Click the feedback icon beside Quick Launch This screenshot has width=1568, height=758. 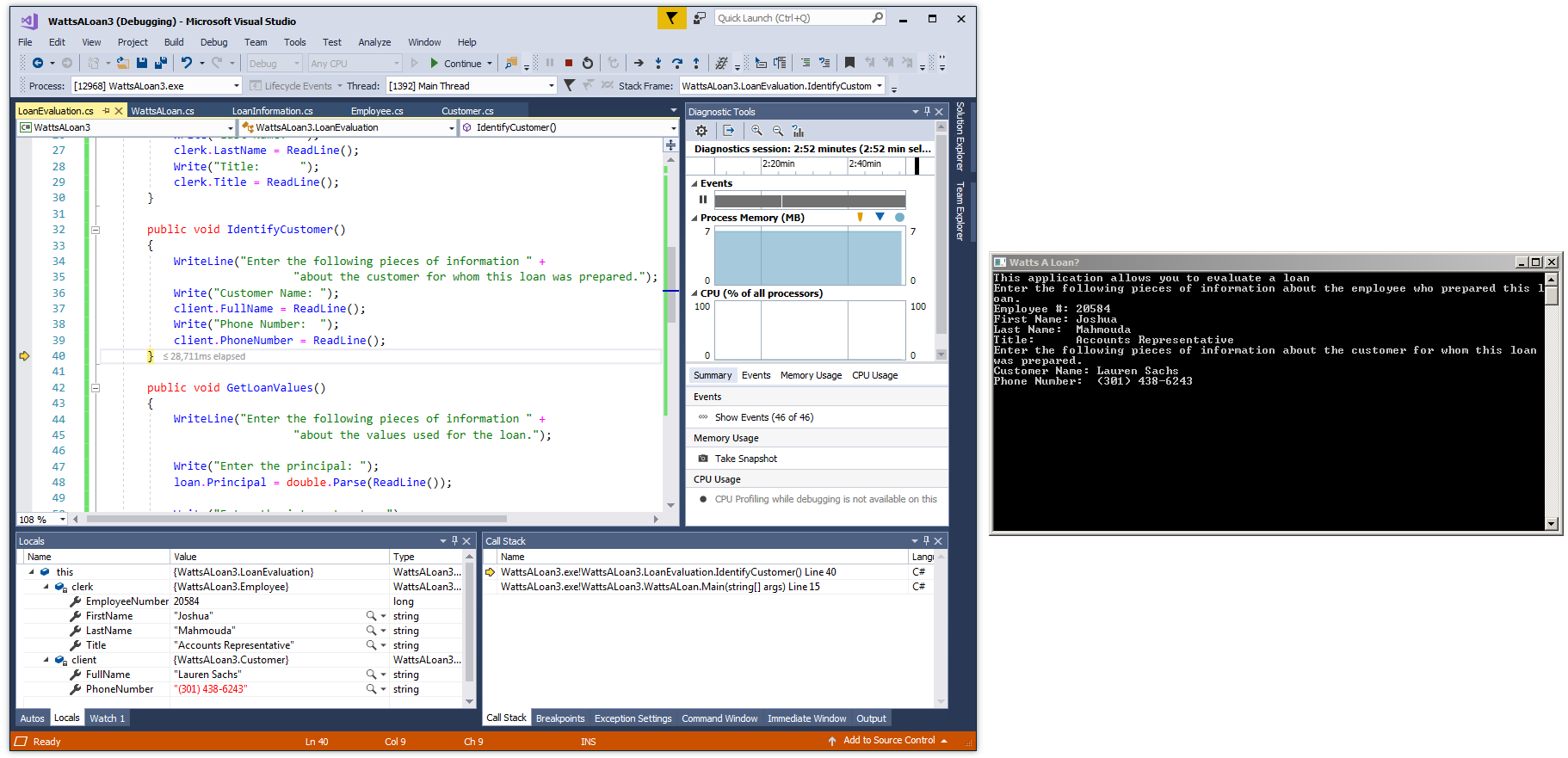pos(700,18)
